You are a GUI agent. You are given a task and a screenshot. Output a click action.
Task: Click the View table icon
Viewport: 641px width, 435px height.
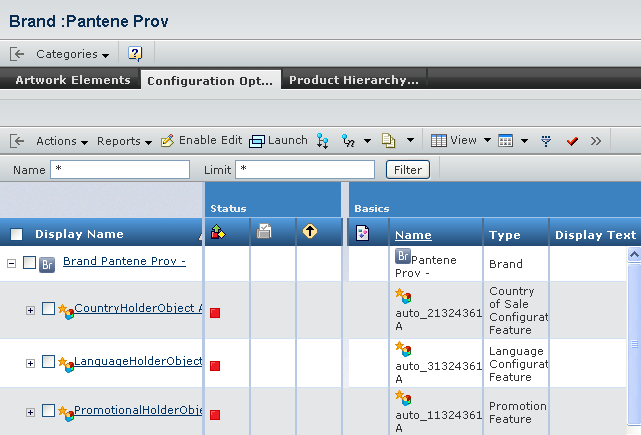(439, 141)
